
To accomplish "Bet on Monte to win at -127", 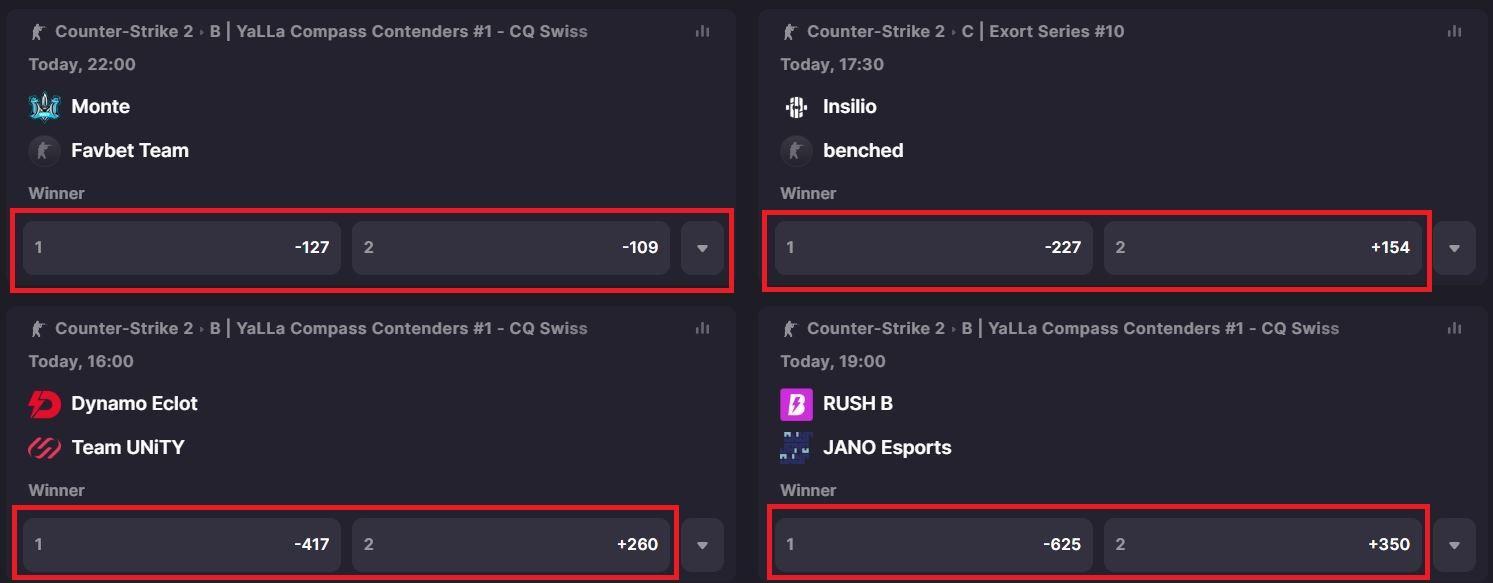I will pyautogui.click(x=182, y=248).
